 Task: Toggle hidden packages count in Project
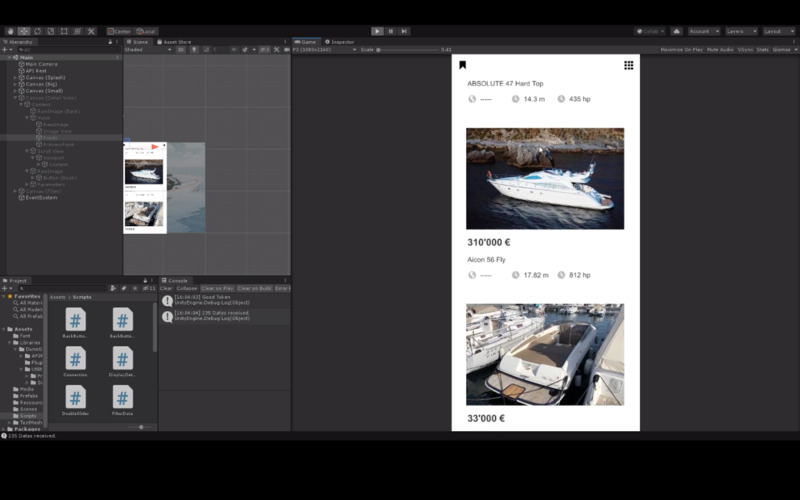(149, 288)
